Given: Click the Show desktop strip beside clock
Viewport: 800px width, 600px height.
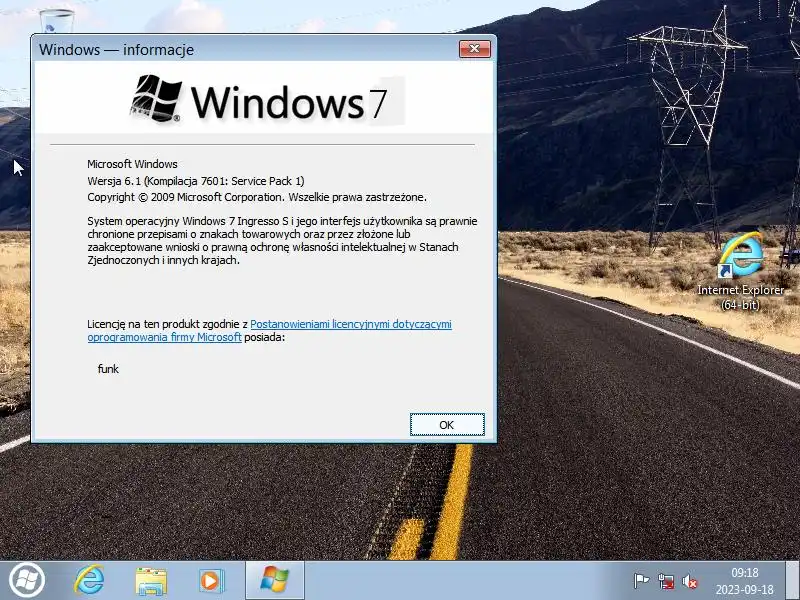Looking at the screenshot, I should [x=792, y=580].
